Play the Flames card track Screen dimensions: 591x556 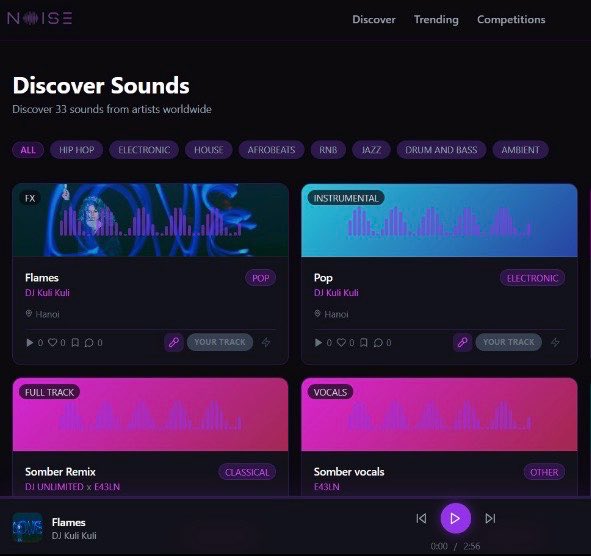pyautogui.click(x=29, y=343)
